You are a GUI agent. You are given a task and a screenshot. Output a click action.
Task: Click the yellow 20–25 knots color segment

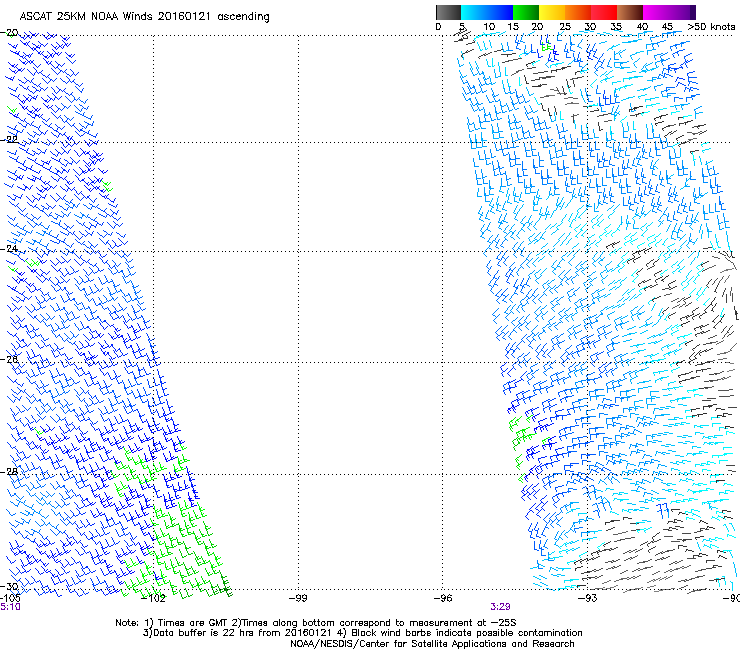[552, 12]
